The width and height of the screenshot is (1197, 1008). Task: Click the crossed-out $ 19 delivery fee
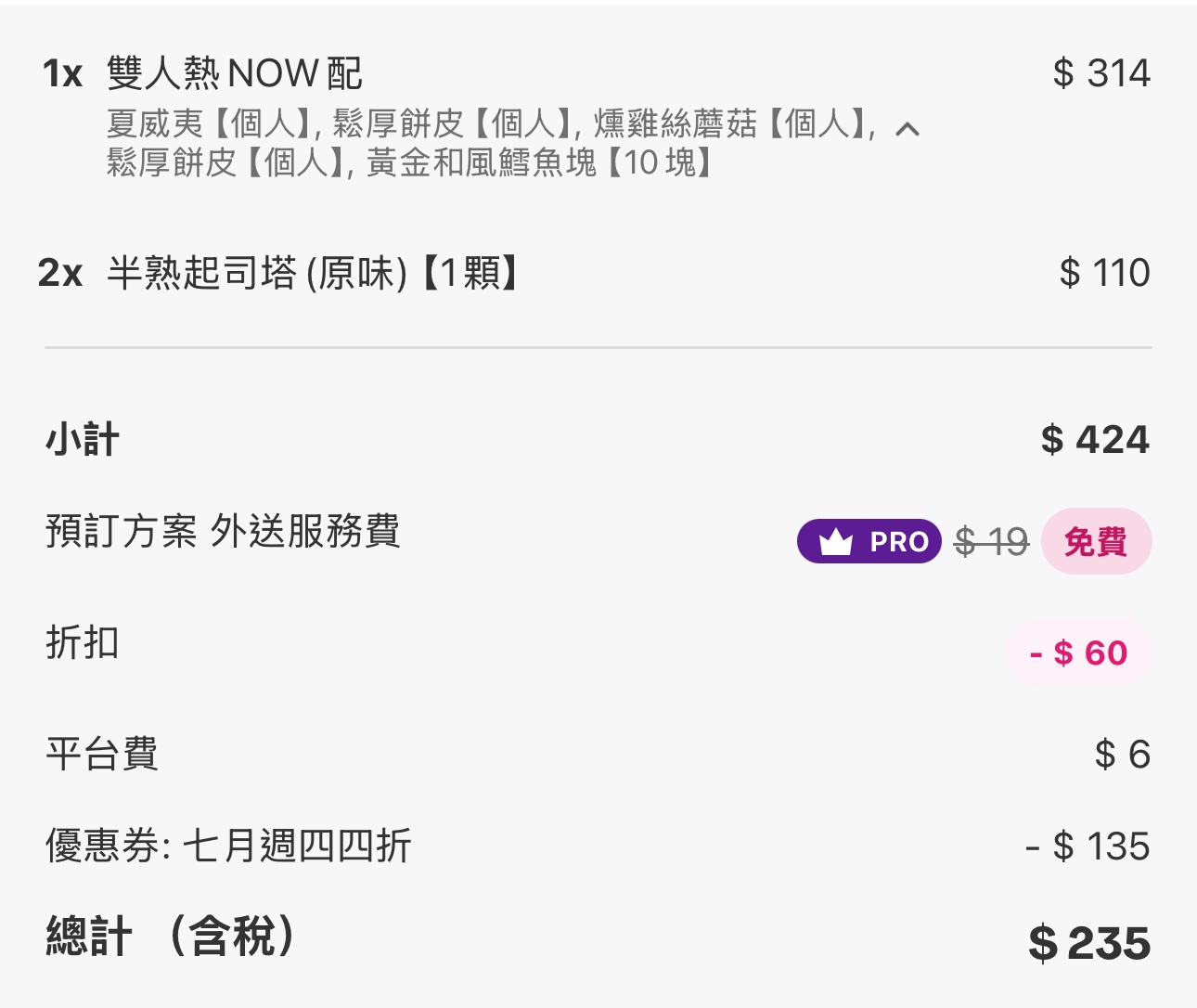(x=991, y=541)
